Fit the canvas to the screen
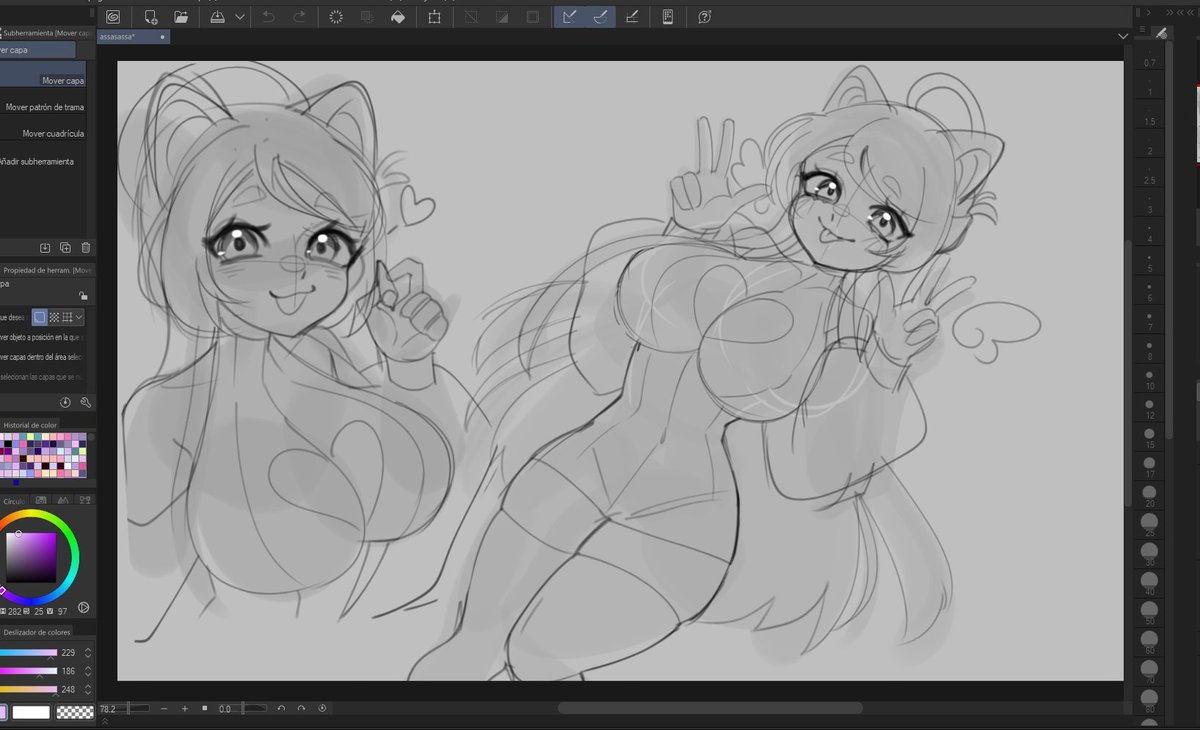Screen dimensions: 1200x730 pyautogui.click(x=205, y=709)
